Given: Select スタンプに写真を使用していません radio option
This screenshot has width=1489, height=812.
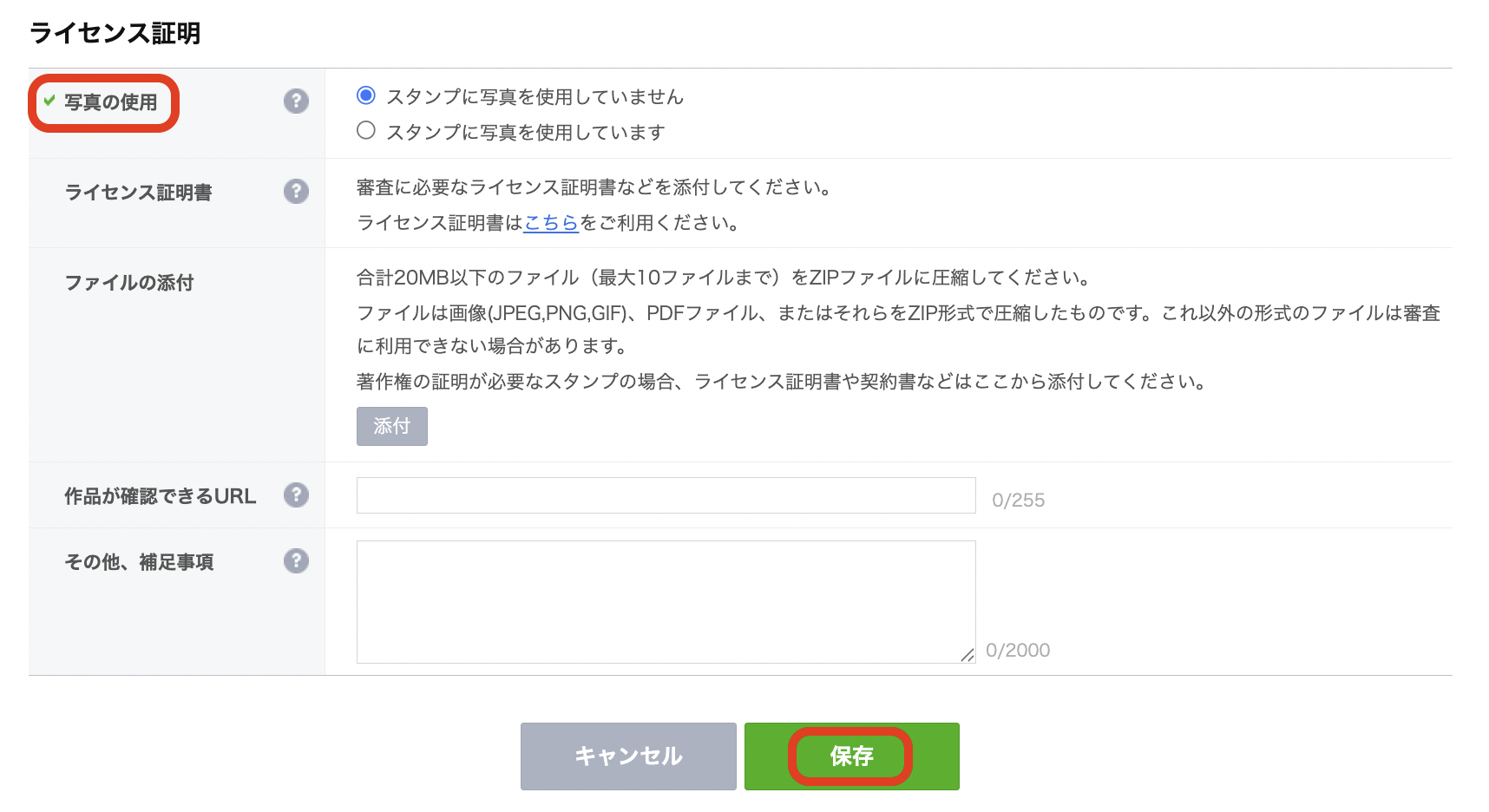Looking at the screenshot, I should [366, 95].
